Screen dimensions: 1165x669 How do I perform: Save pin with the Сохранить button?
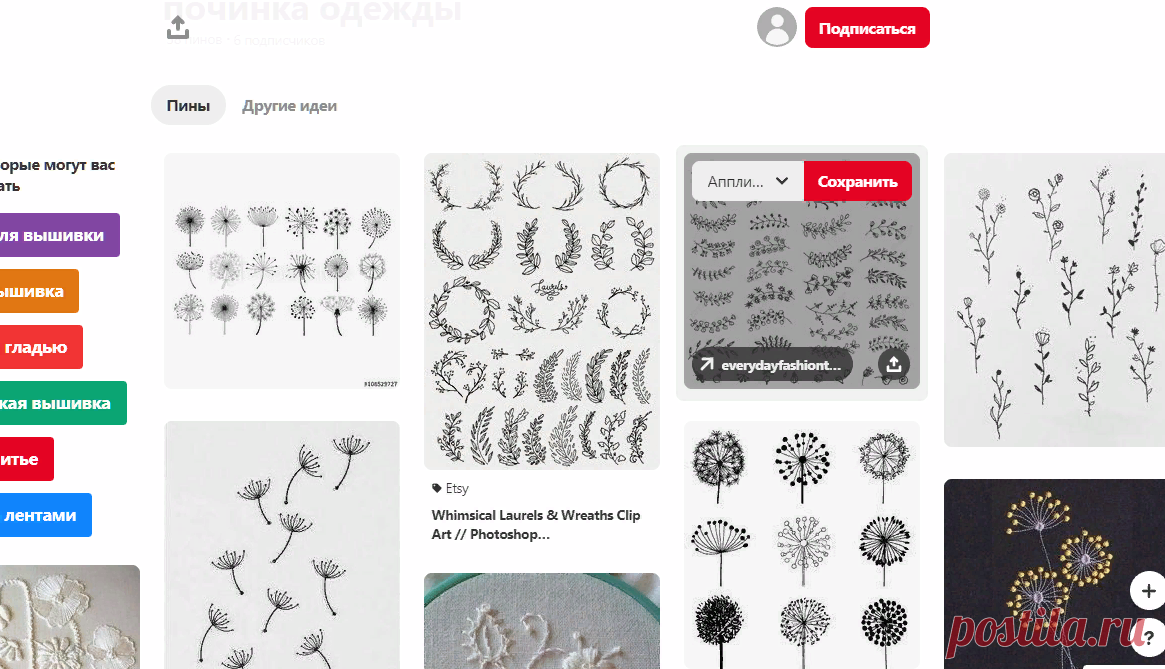click(857, 181)
